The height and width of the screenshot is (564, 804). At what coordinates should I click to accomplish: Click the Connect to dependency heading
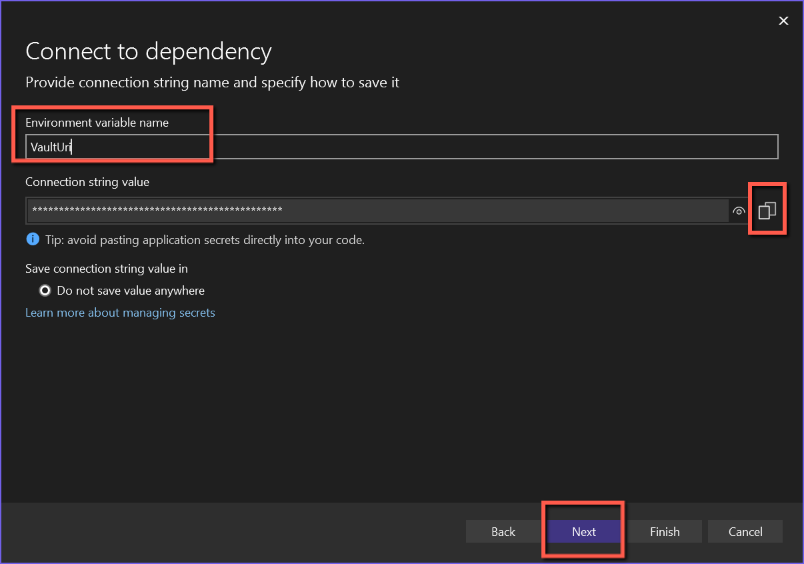click(x=148, y=52)
